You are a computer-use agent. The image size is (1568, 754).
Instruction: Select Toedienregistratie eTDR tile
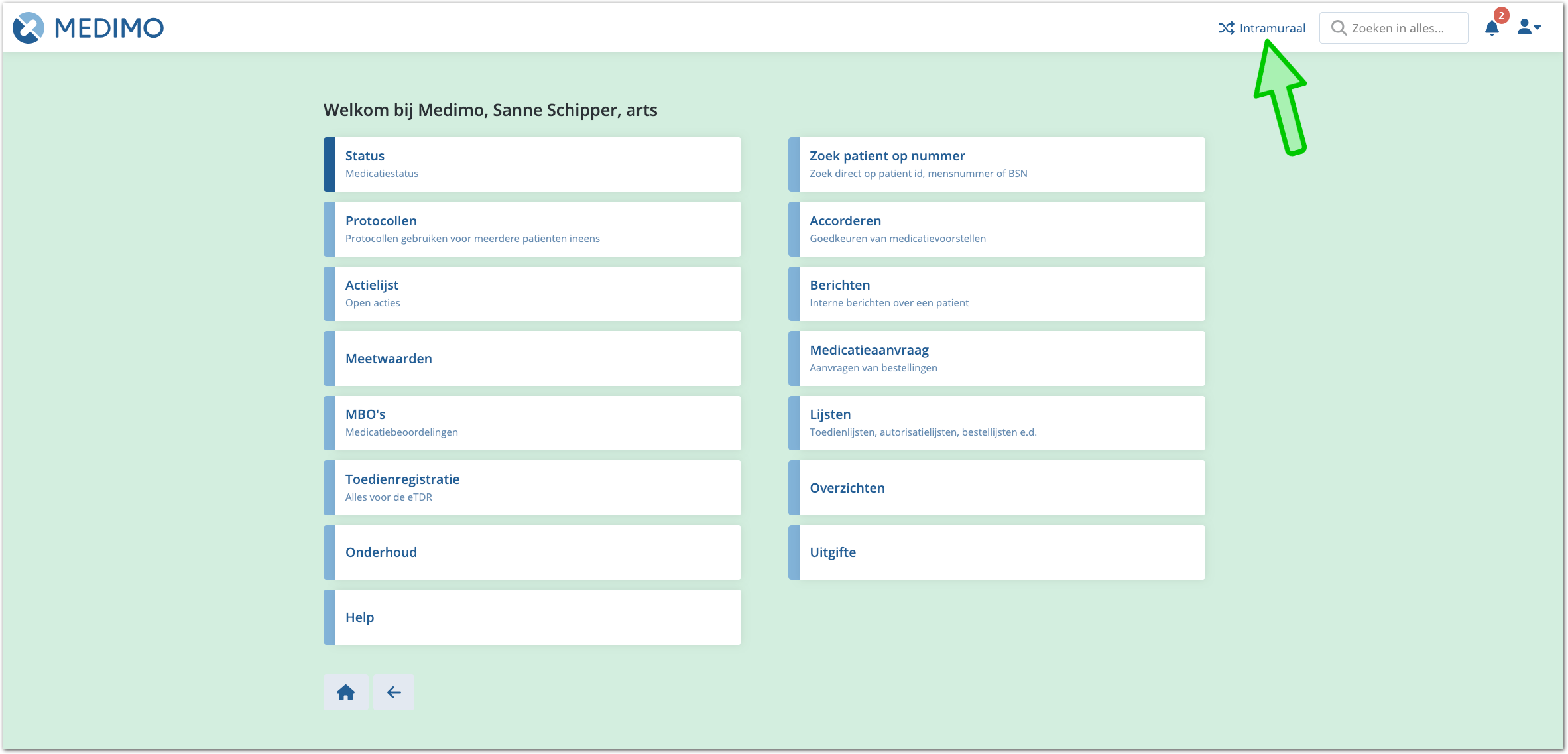(x=532, y=487)
